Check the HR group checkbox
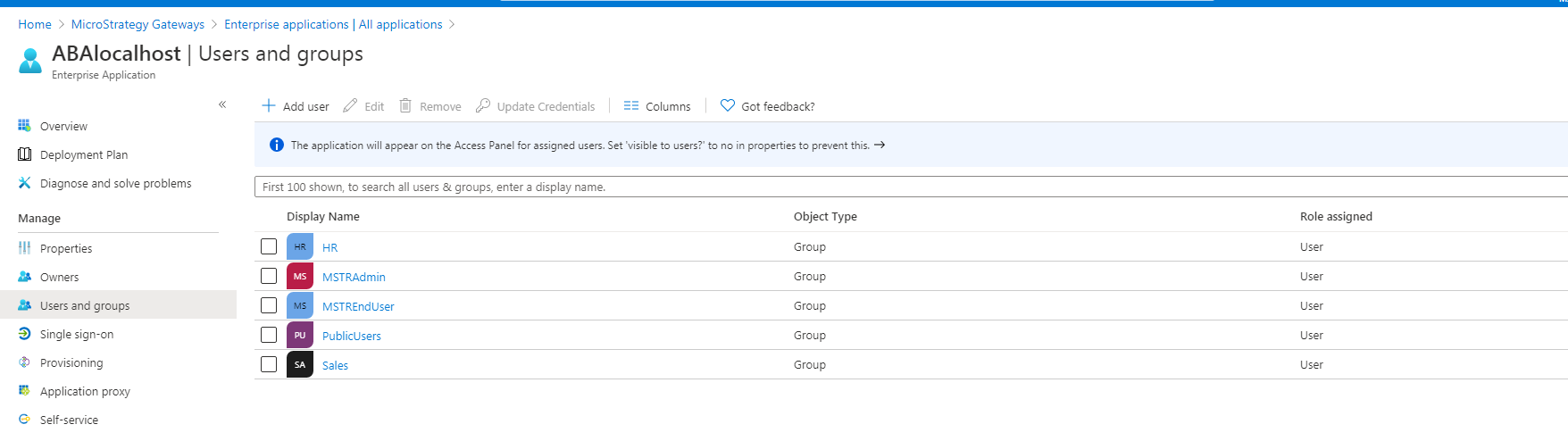 (269, 246)
